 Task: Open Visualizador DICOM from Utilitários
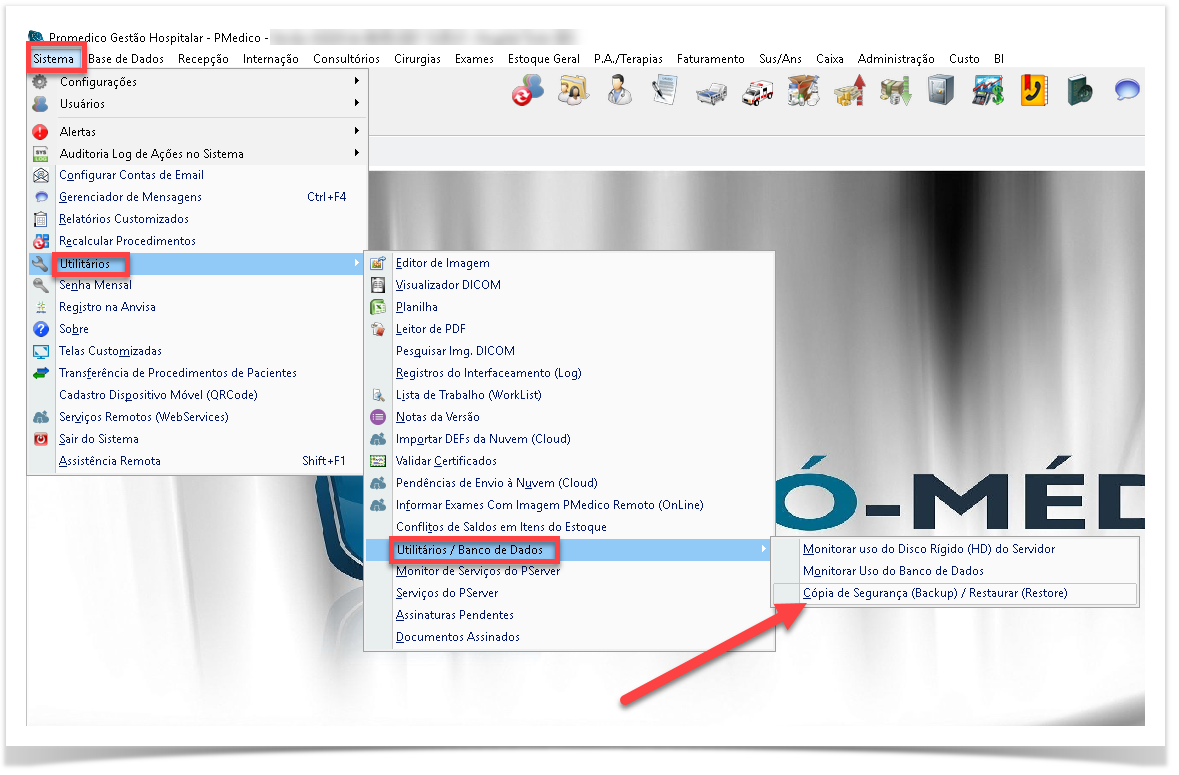tap(448, 285)
